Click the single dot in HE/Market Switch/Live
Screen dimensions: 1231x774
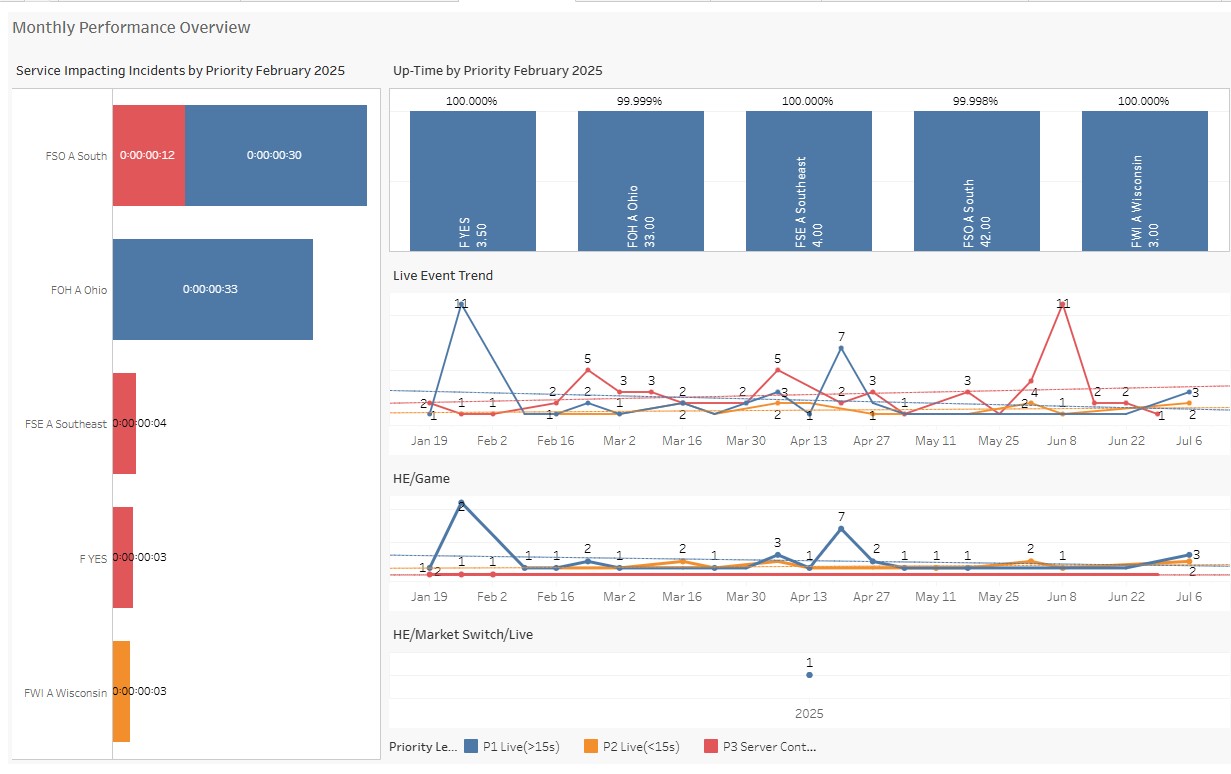[x=809, y=674]
